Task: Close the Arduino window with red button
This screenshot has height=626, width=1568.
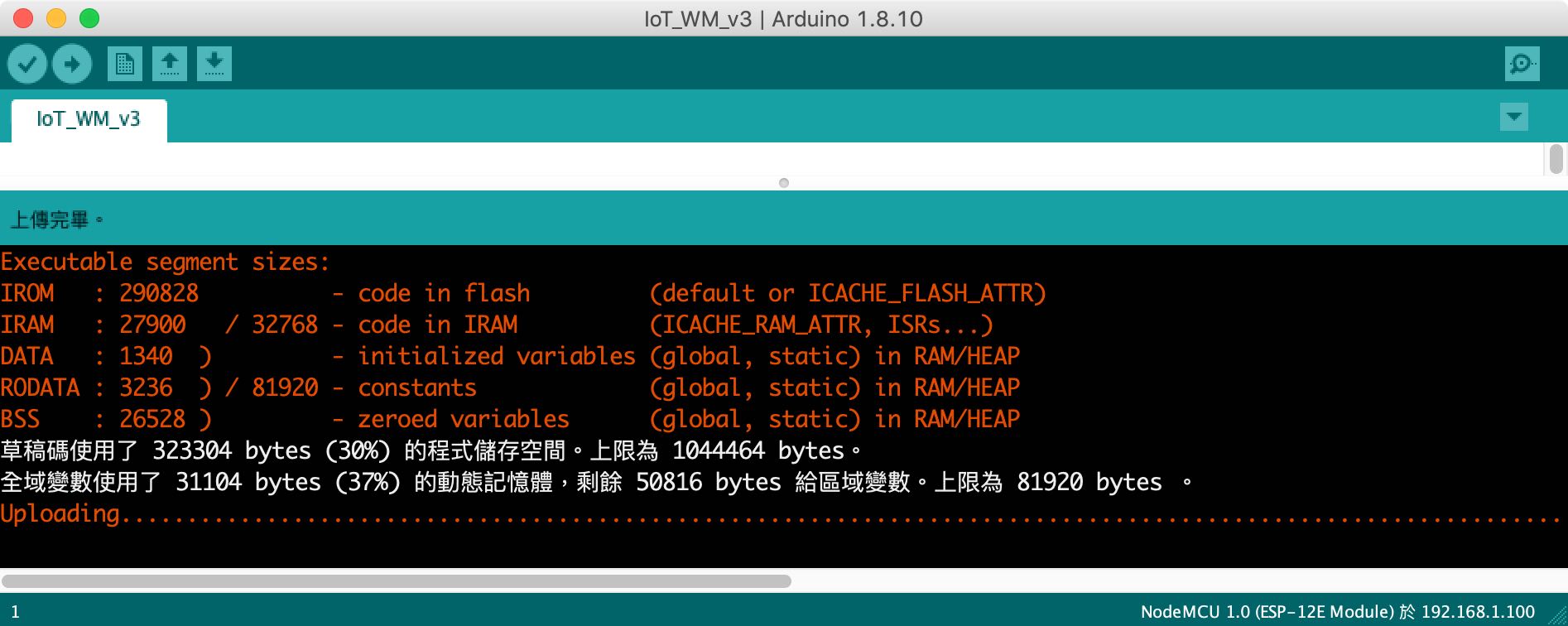Action: click(x=24, y=18)
